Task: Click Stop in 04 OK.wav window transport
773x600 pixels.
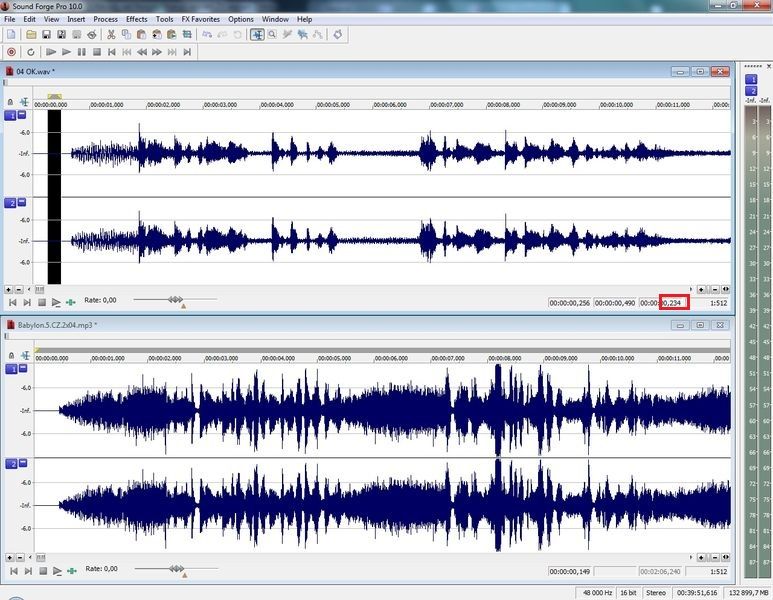Action: click(x=42, y=302)
